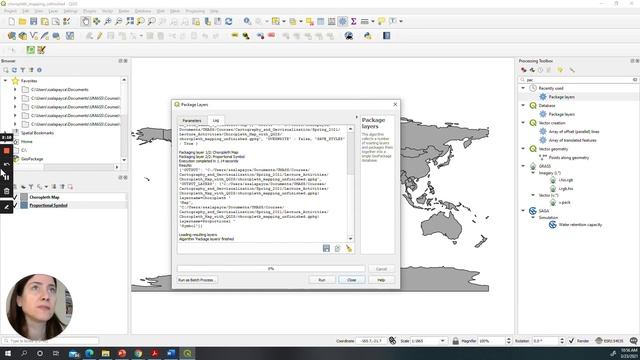The height and width of the screenshot is (360, 640).
Task: Expand the first Documents favorite folder
Action: (15, 89)
